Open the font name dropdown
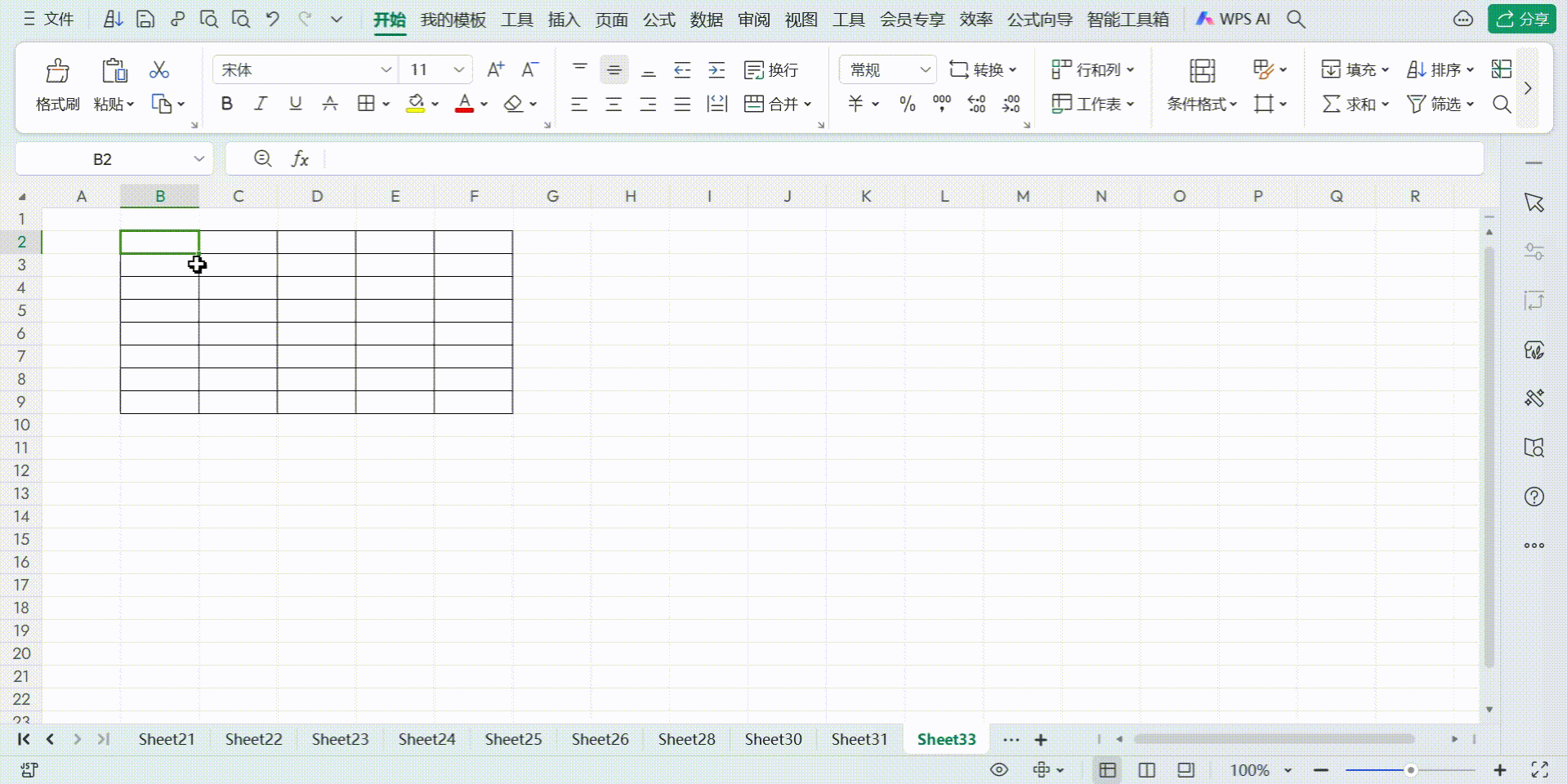The image size is (1567, 784). pos(386,70)
